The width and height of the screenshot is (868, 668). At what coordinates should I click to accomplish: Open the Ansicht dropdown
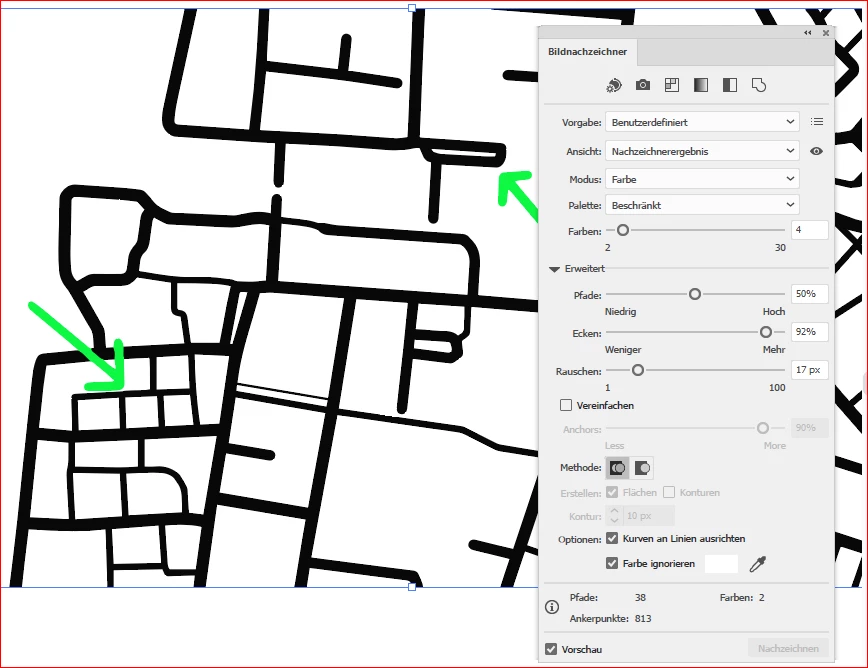(702, 151)
